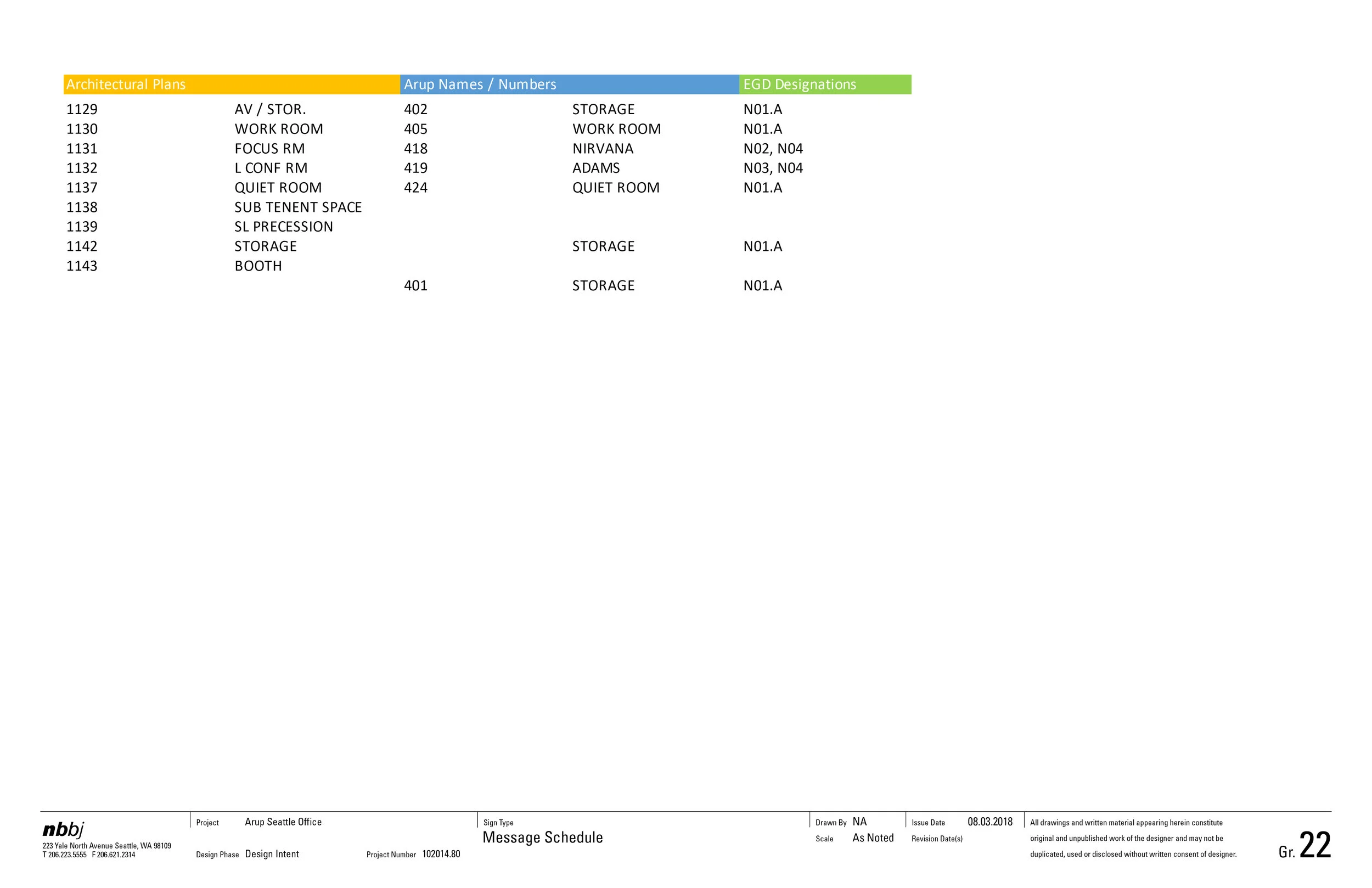Select the "Sign Type" label

click(x=498, y=823)
